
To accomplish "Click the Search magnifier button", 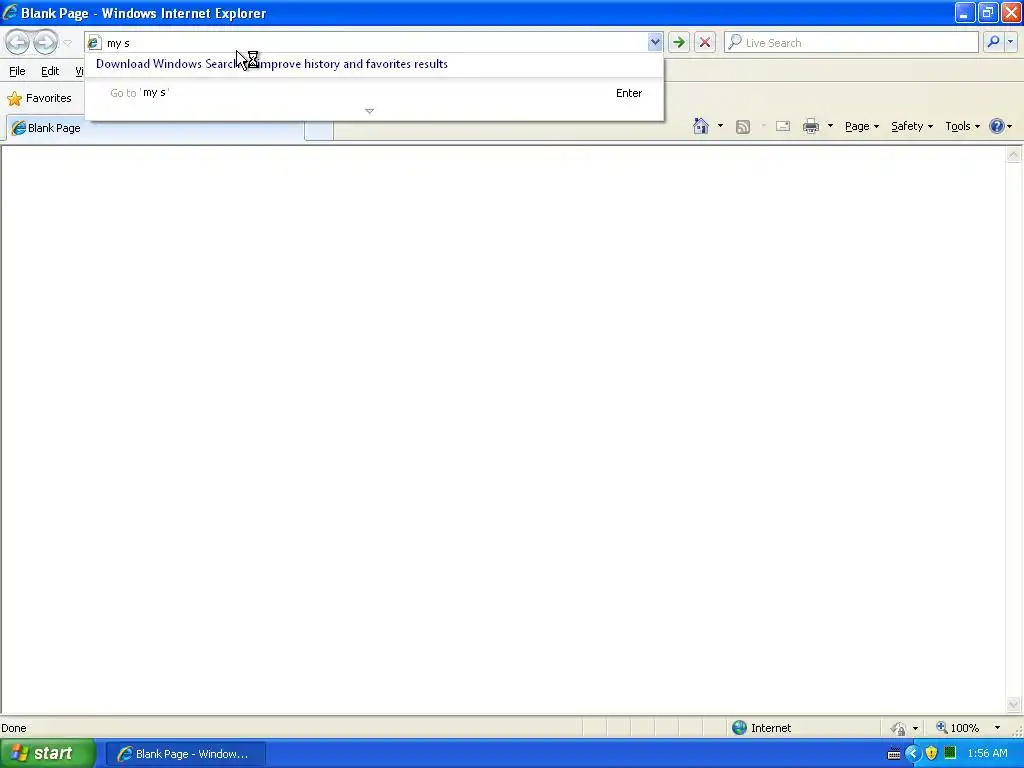I will 993,42.
